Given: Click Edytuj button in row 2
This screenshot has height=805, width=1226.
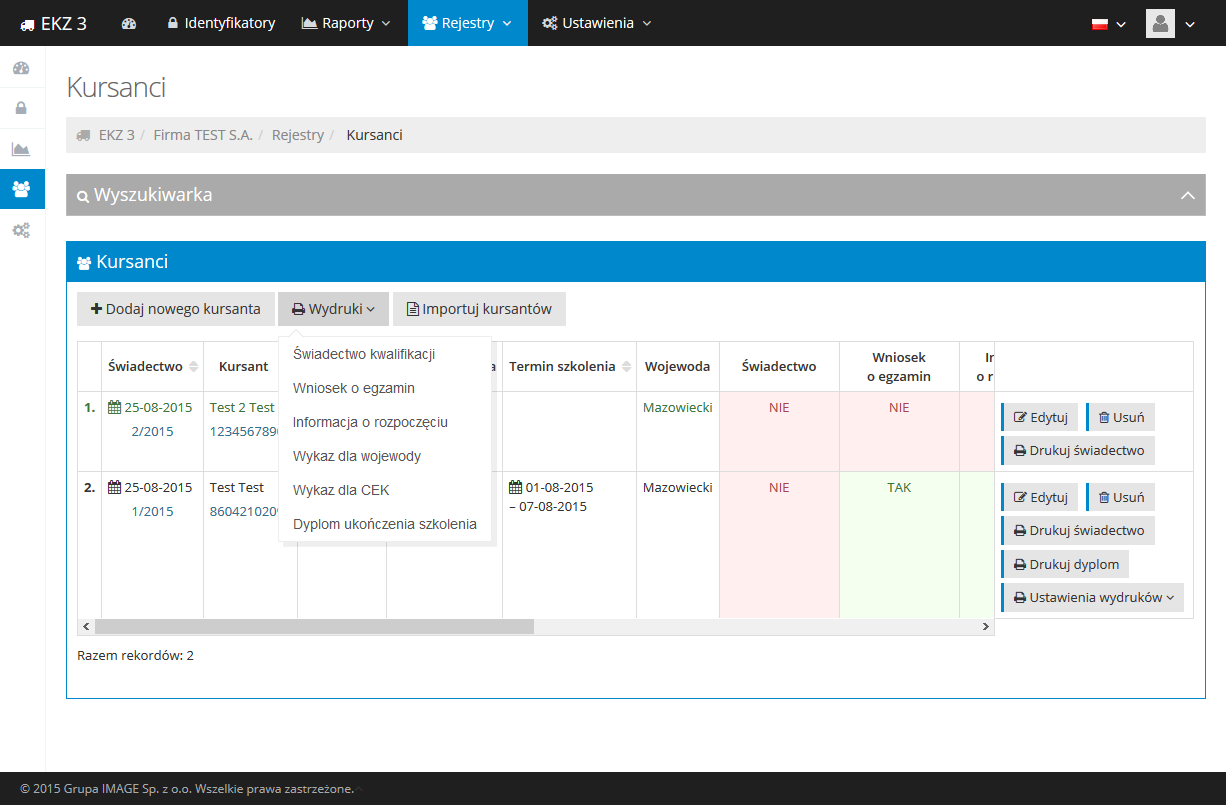Looking at the screenshot, I should (1040, 497).
